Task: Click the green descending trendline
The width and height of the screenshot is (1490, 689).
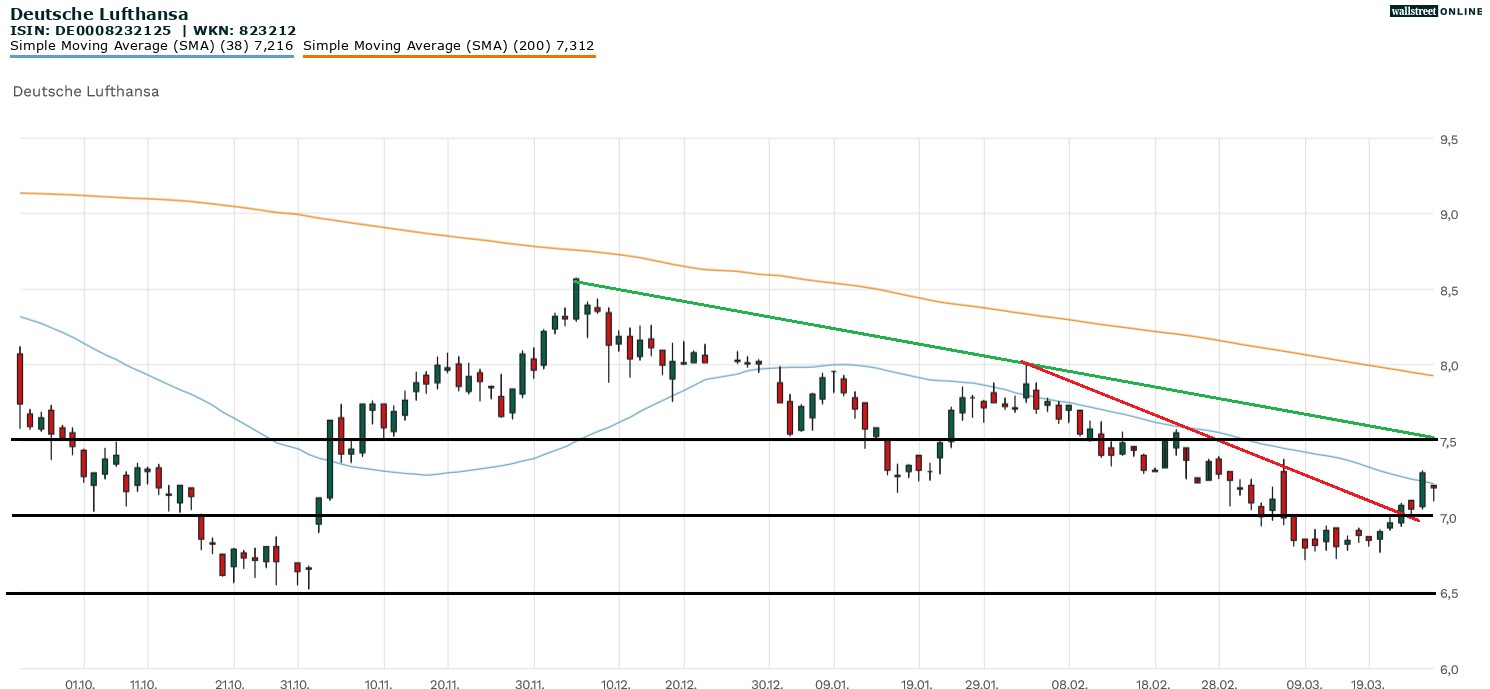Action: 800,322
